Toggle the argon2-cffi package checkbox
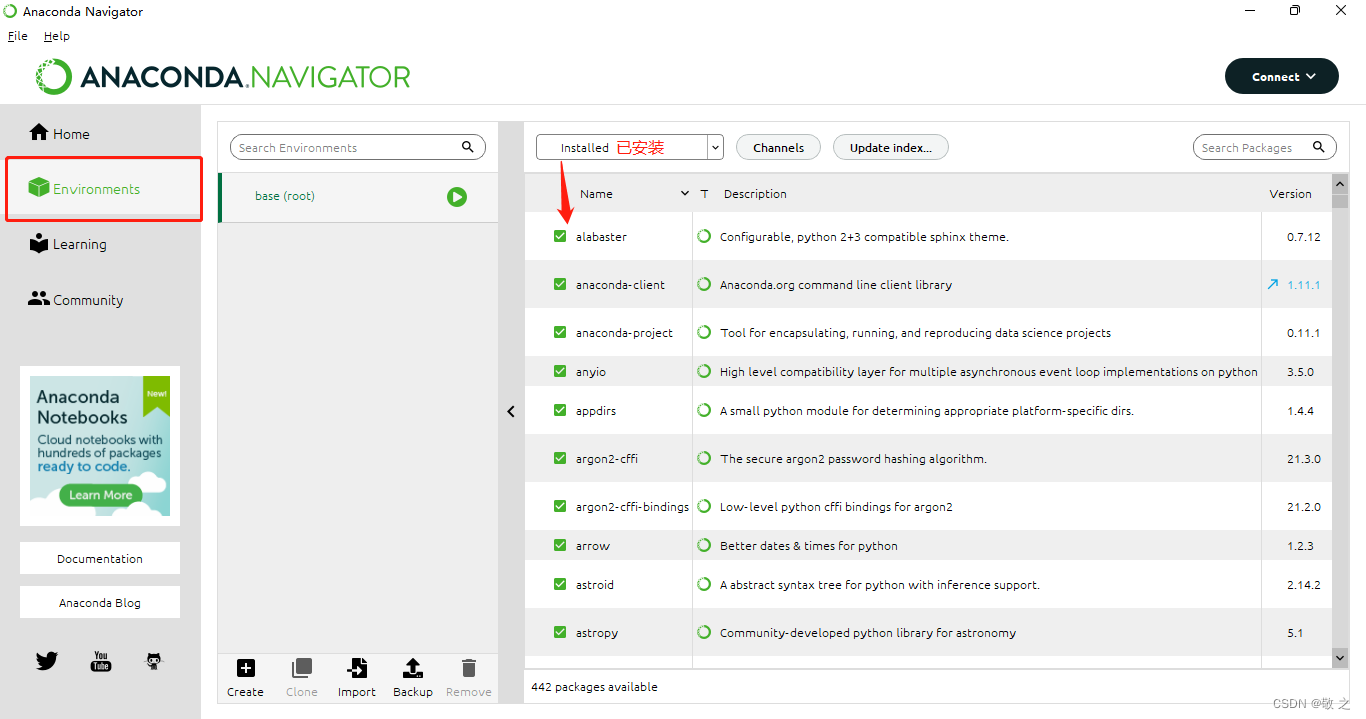Viewport: 1366px width, 719px height. tap(560, 458)
